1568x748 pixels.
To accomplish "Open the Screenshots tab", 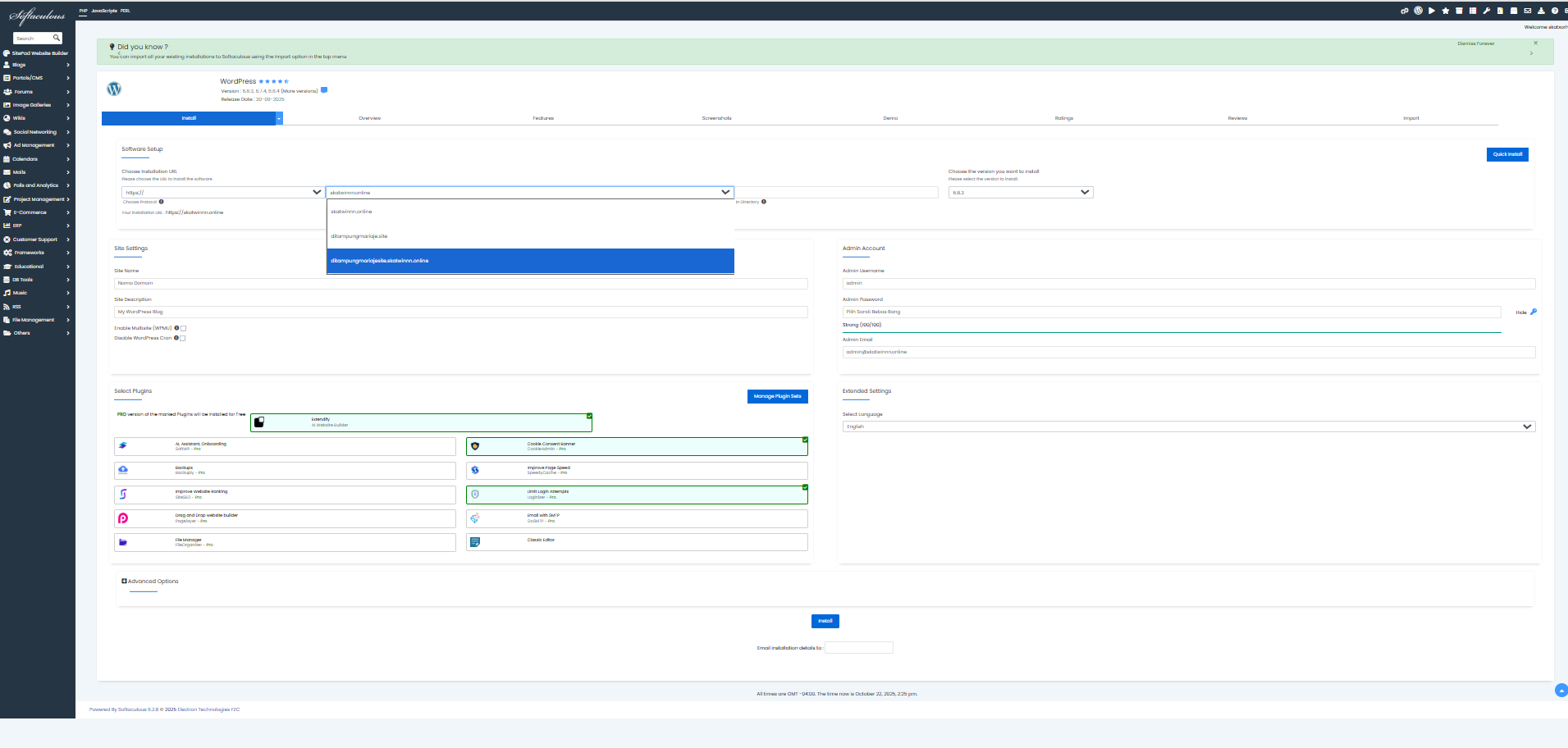I will coord(716,118).
